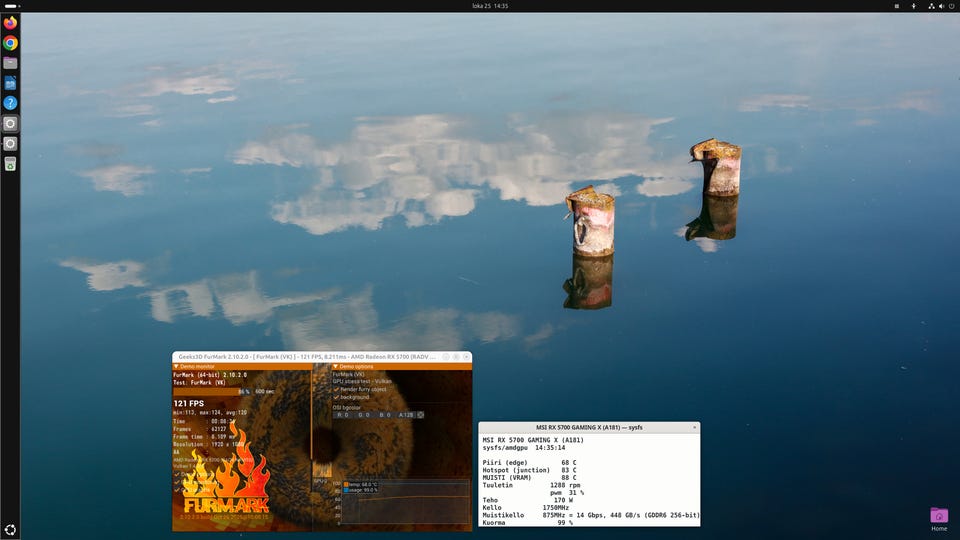960x540 pixels.
Task: Close the MSI RX 5700 sysfs window
Action: [x=694, y=427]
